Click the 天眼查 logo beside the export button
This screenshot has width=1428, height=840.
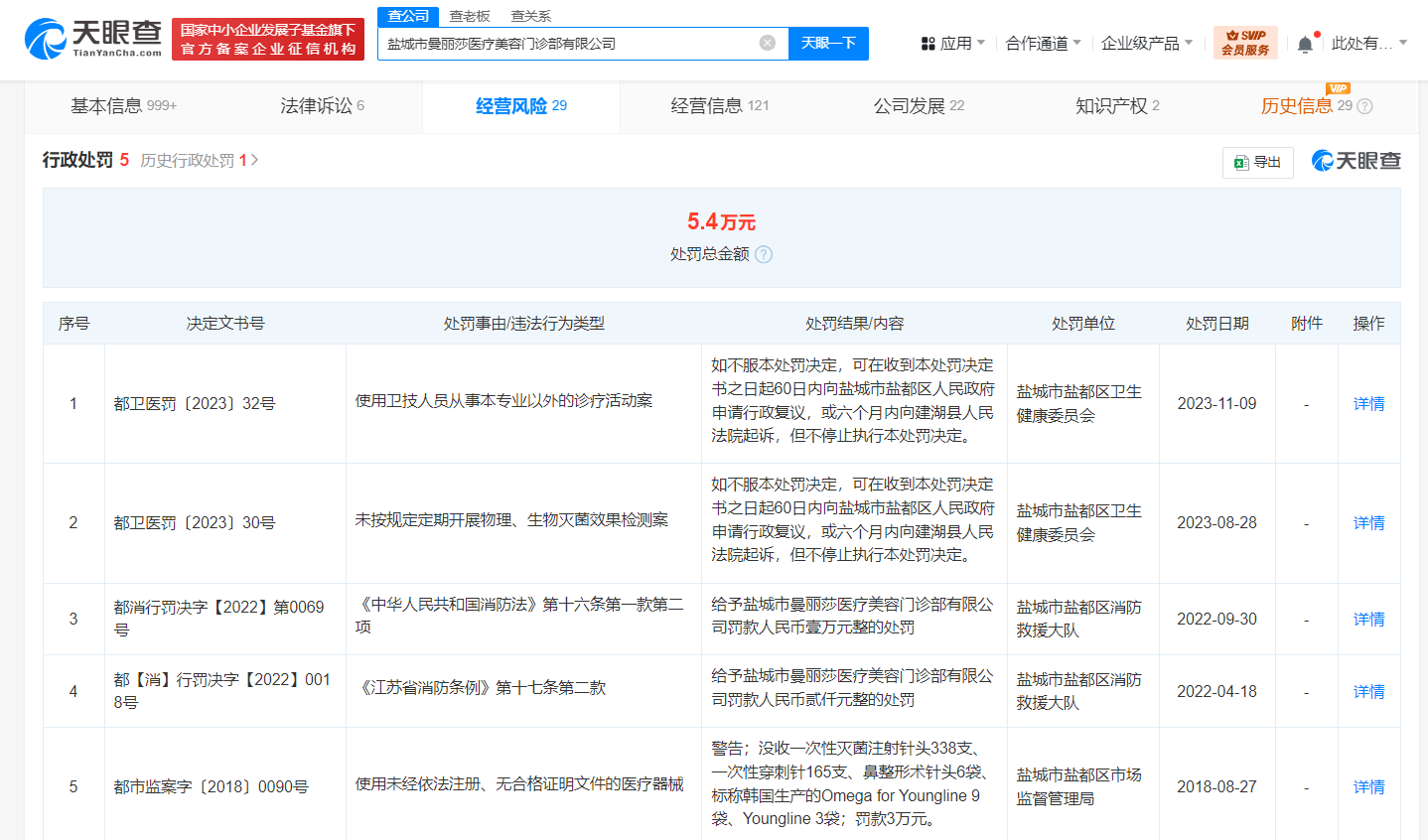click(x=1357, y=161)
